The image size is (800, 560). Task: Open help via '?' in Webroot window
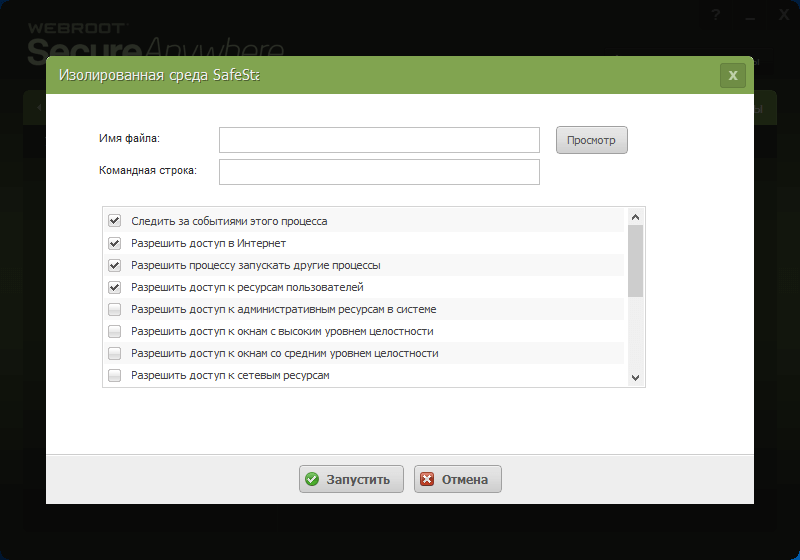click(716, 15)
